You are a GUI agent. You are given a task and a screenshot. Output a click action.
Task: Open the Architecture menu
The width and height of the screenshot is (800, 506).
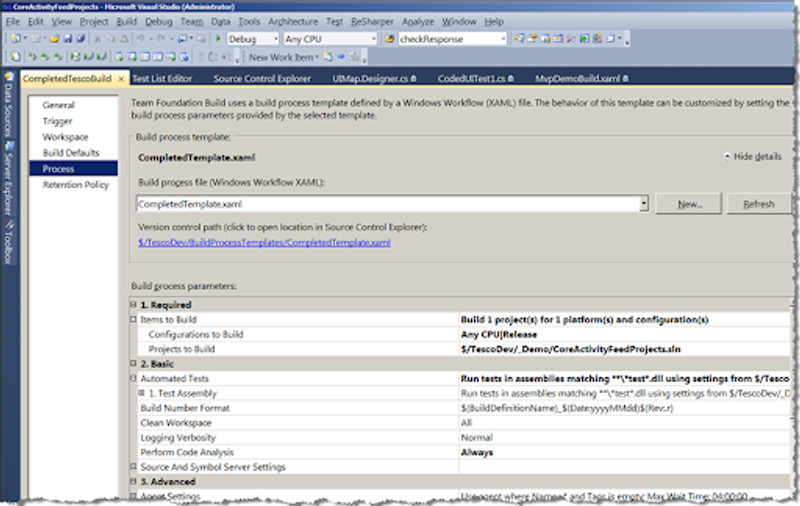[x=293, y=21]
